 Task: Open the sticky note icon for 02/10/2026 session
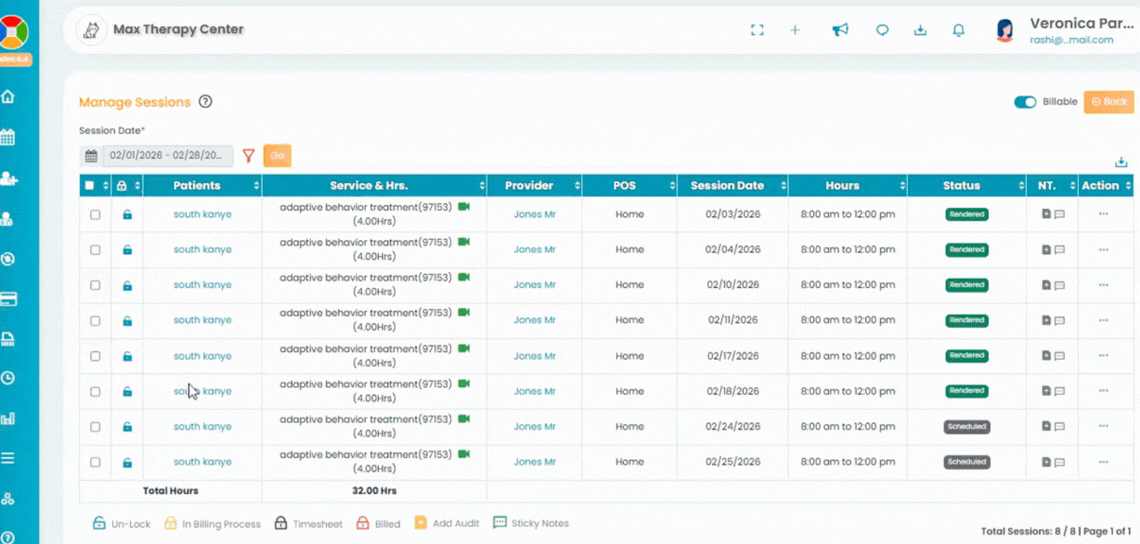tap(1059, 286)
